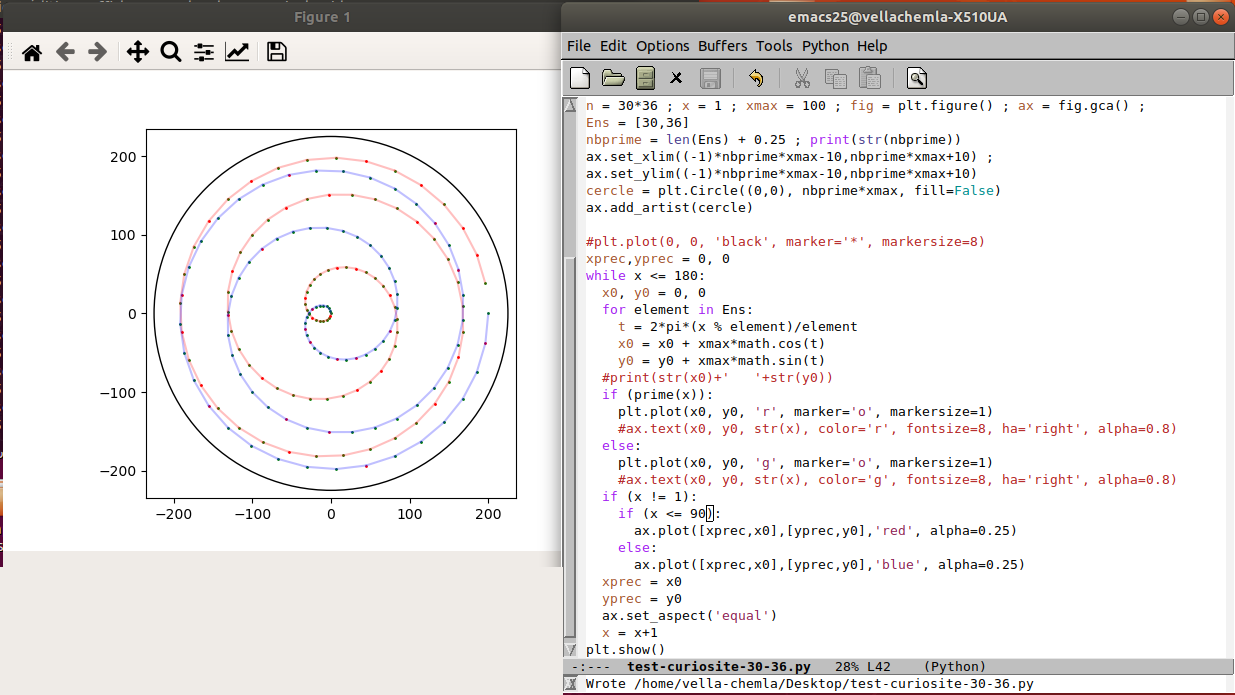Click the Open file folder icon

tap(613, 78)
